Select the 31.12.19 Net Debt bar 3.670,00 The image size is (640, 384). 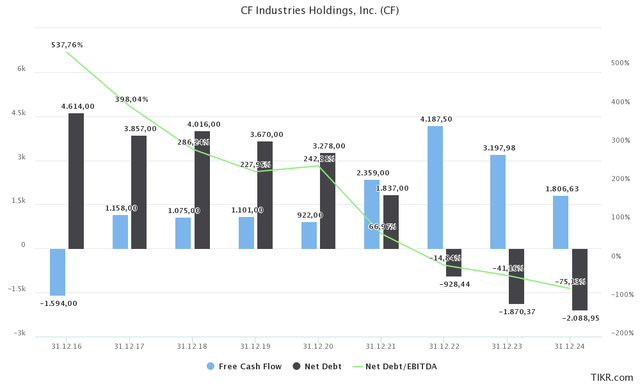coord(265,195)
